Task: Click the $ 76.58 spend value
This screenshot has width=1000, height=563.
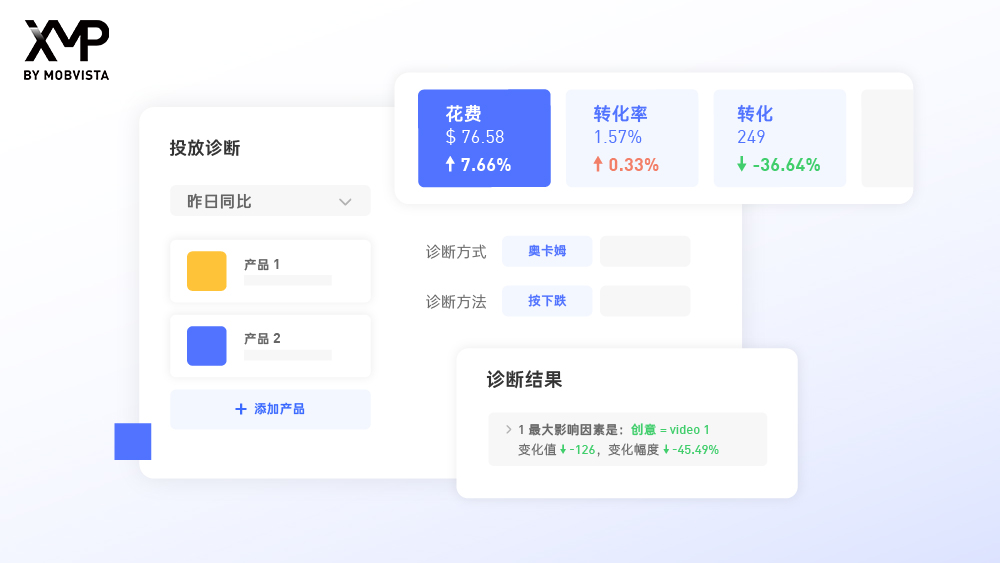Action: click(x=474, y=137)
